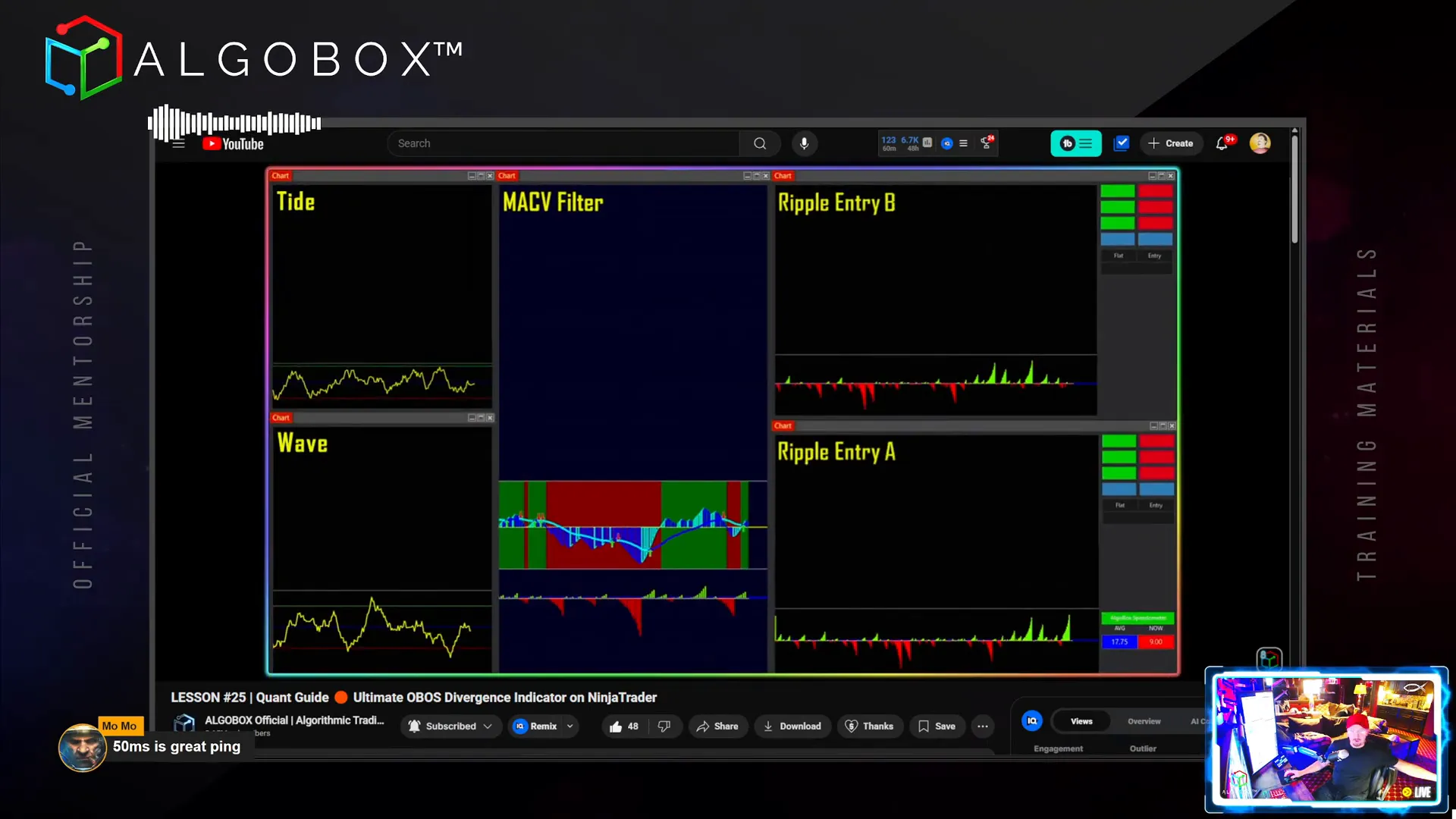The height and width of the screenshot is (819, 1456).
Task: Click the first red button in Ripple Entry B
Action: tap(1155, 191)
